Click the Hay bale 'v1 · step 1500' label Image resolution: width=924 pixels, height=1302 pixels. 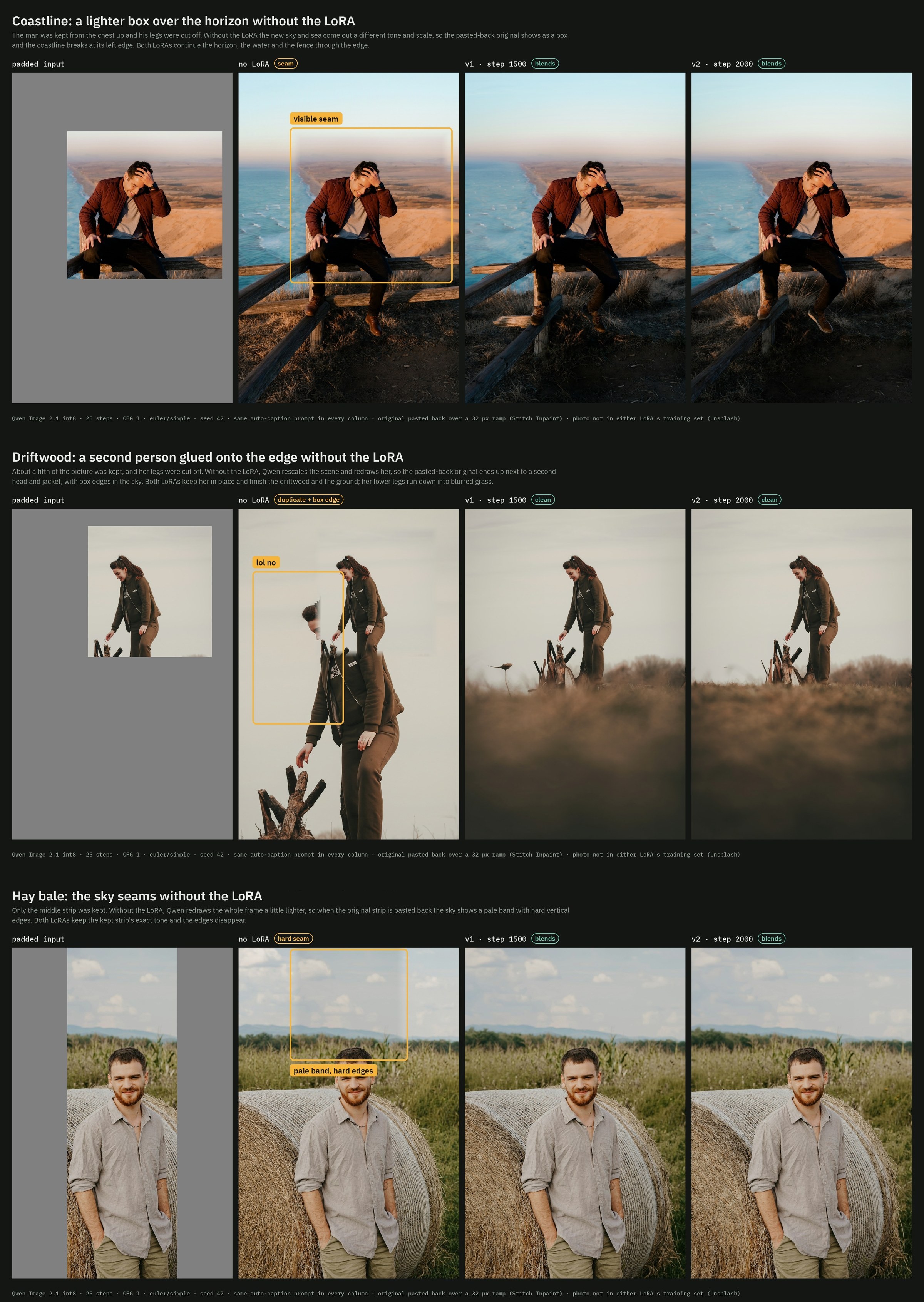coord(495,939)
